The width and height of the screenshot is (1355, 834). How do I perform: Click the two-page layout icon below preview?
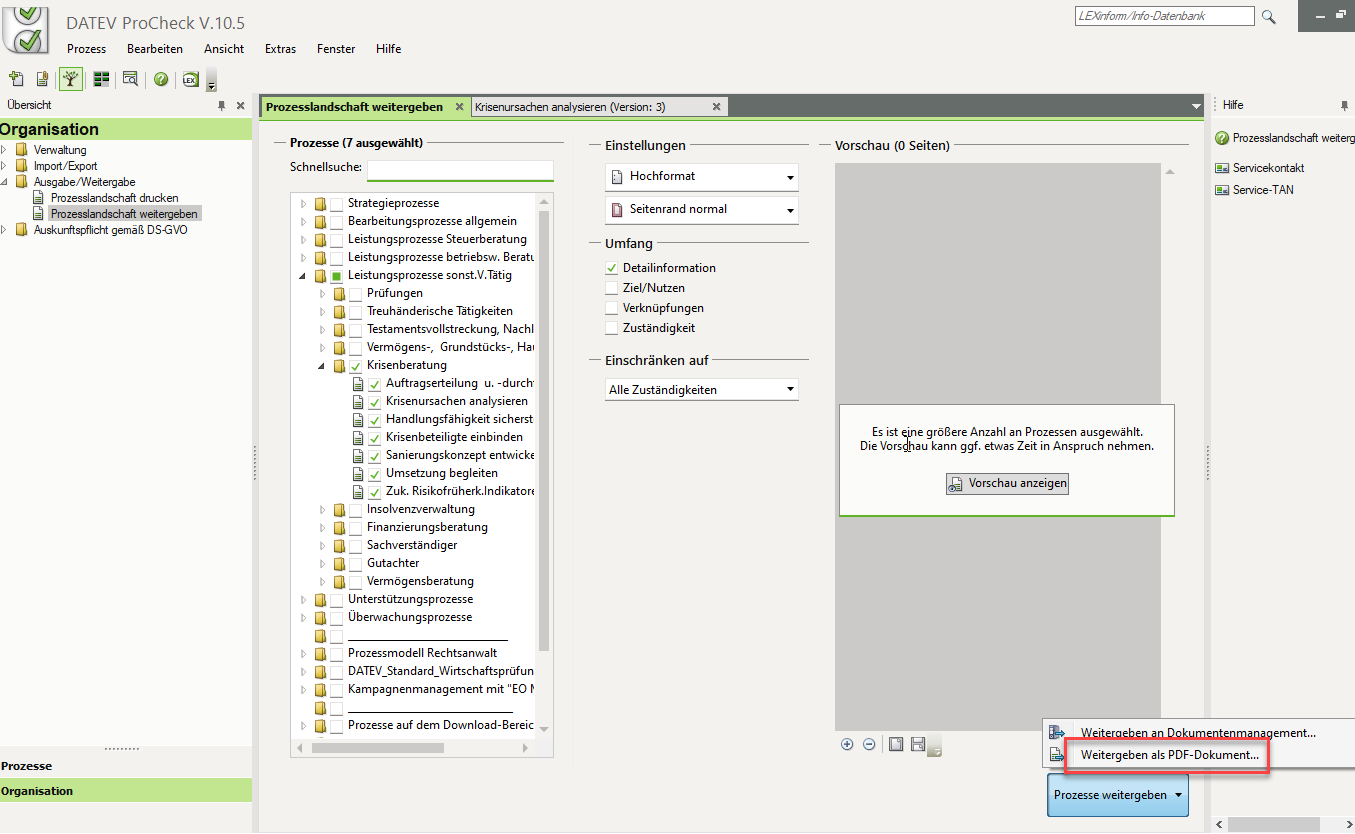coord(918,744)
